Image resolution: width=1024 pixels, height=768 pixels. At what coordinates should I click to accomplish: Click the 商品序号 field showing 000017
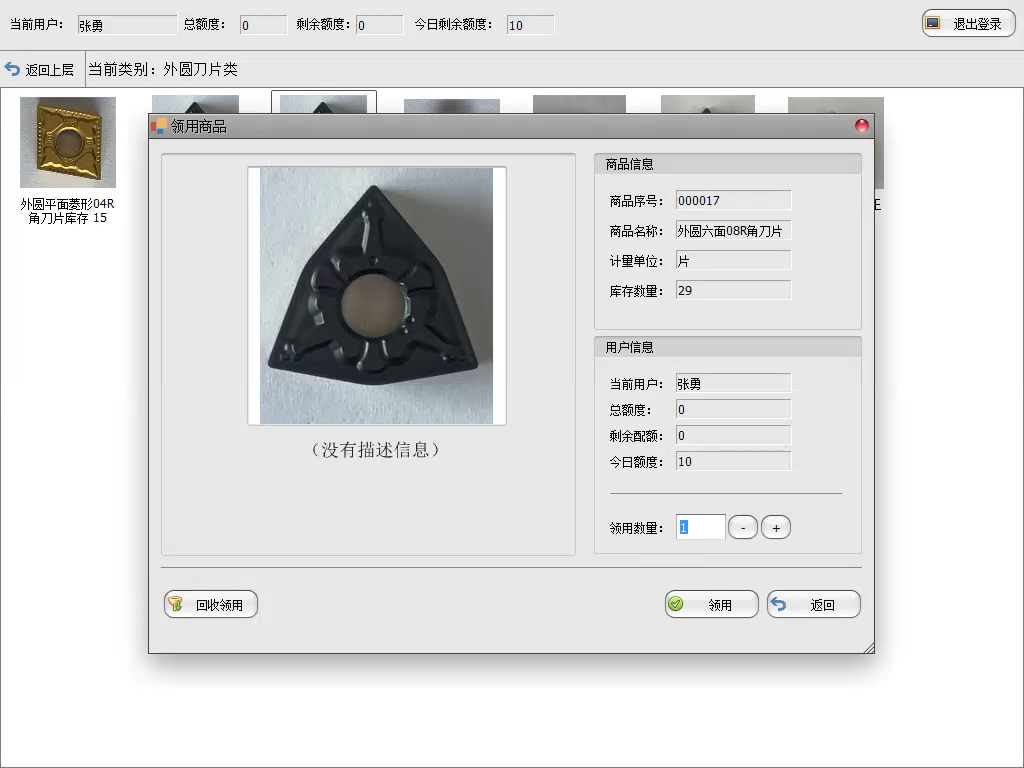point(733,200)
